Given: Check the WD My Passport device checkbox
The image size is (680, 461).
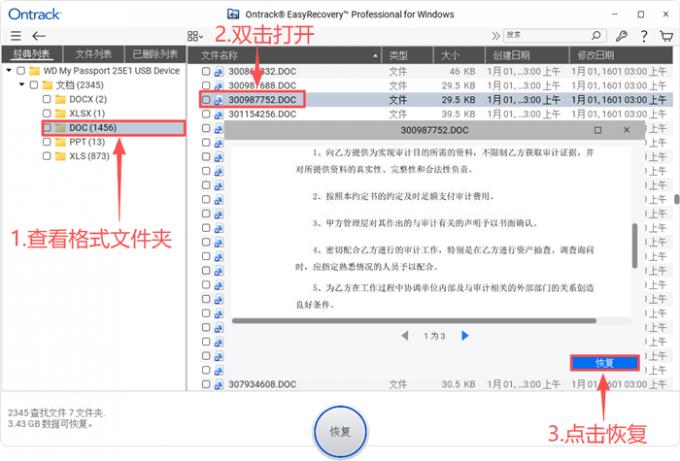Looking at the screenshot, I should [21, 70].
